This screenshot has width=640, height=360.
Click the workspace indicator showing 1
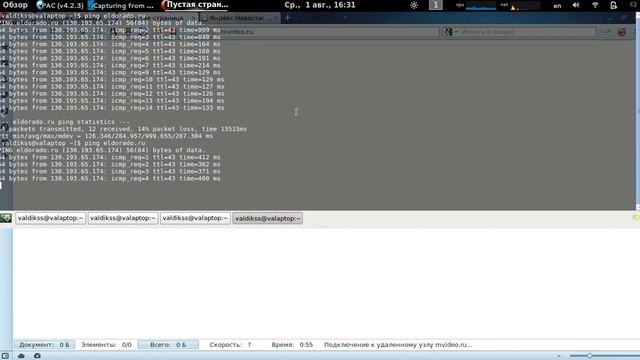[x=436, y=5]
